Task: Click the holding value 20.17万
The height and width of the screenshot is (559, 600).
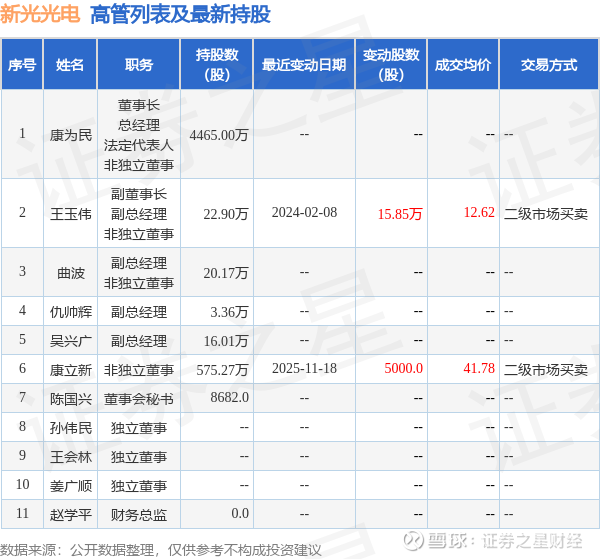Action: pyautogui.click(x=226, y=272)
